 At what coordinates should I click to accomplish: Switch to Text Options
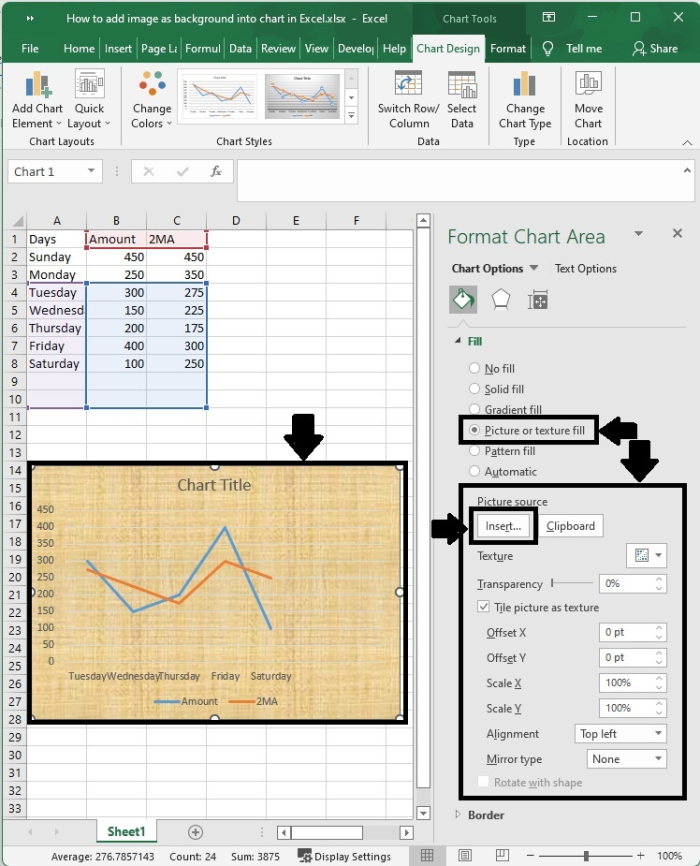[586, 268]
